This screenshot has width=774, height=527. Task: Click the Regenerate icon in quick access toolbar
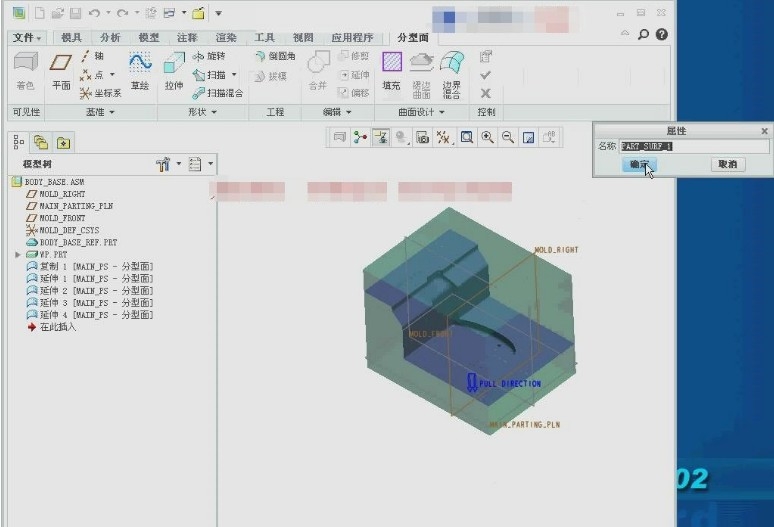click(151, 13)
